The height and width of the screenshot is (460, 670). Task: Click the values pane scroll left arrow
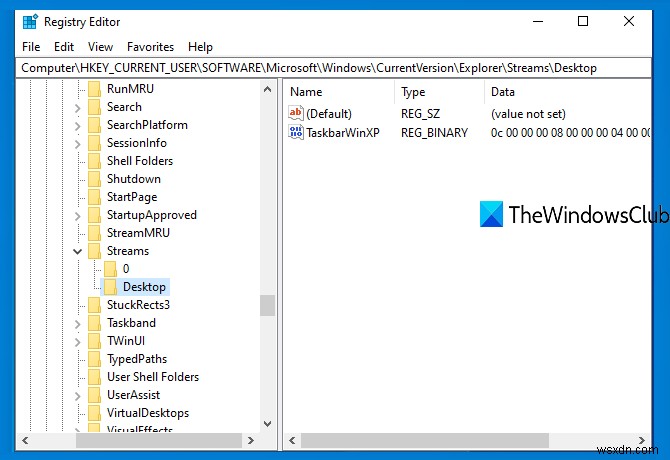[x=292, y=440]
